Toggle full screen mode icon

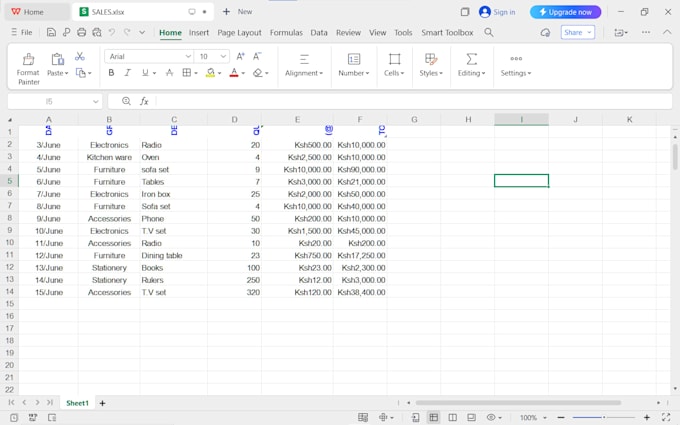pos(666,417)
